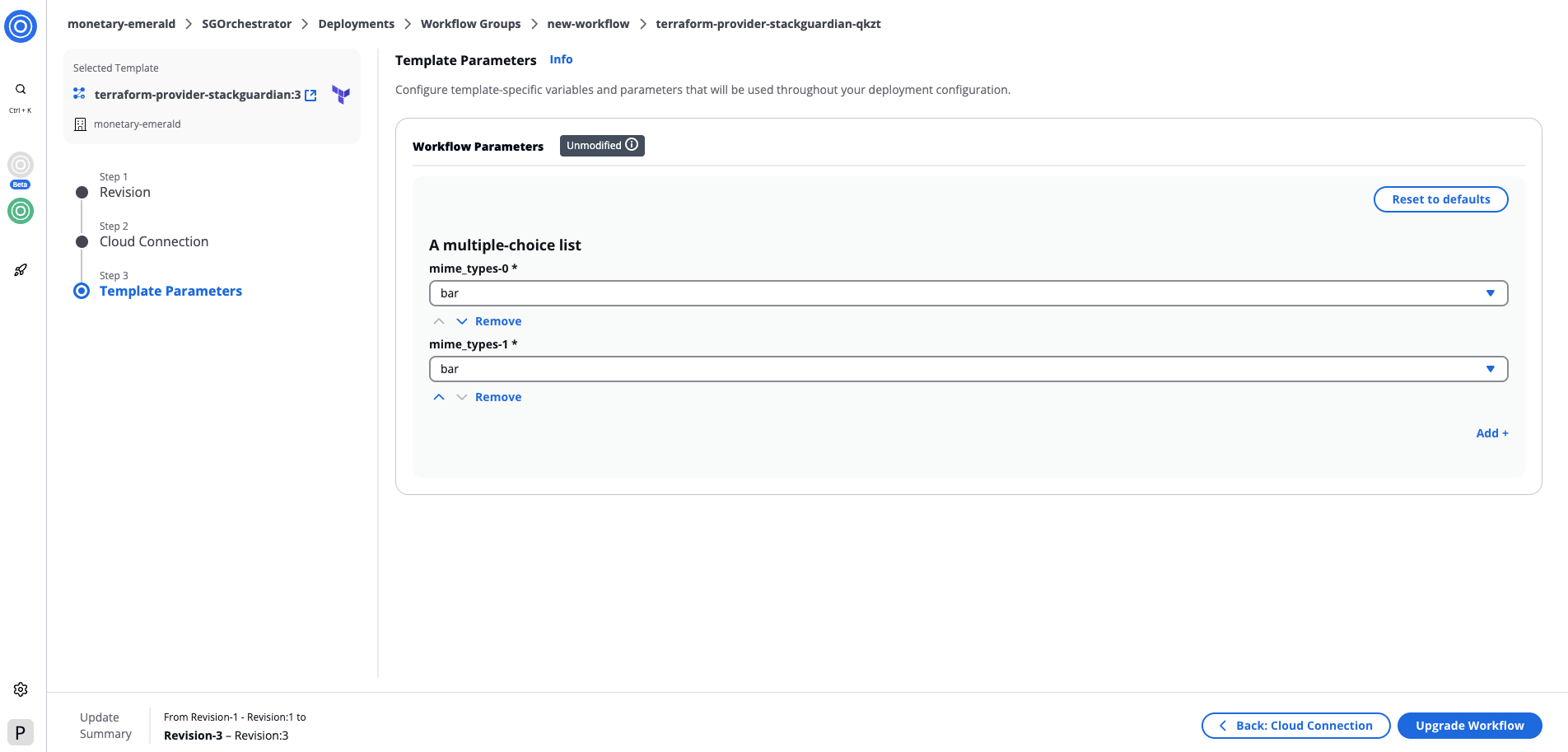This screenshot has height=752, width=1568.
Task: Open Settings via the gear icon
Action: tap(20, 689)
